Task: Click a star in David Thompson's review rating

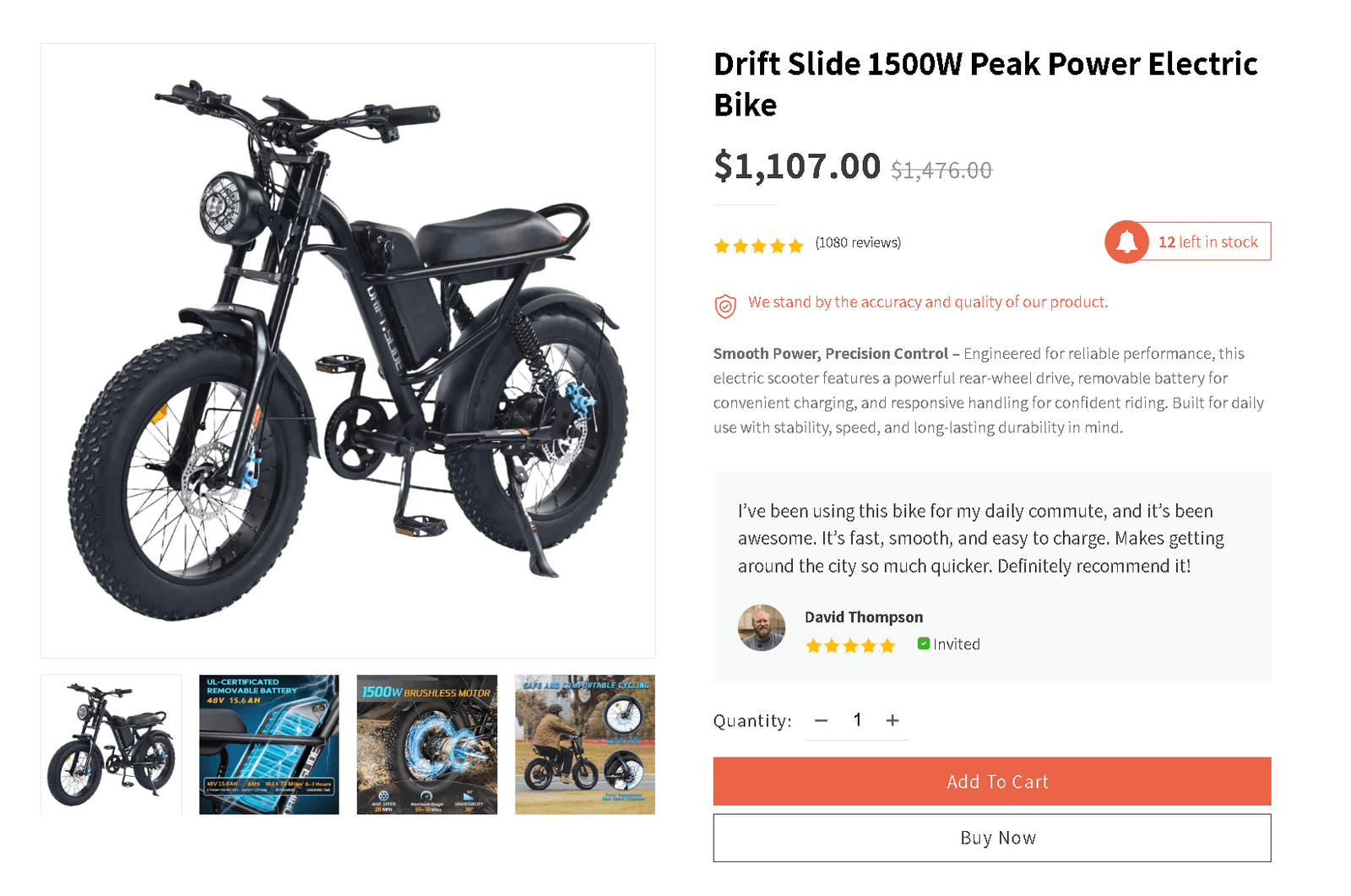Action: tap(850, 644)
